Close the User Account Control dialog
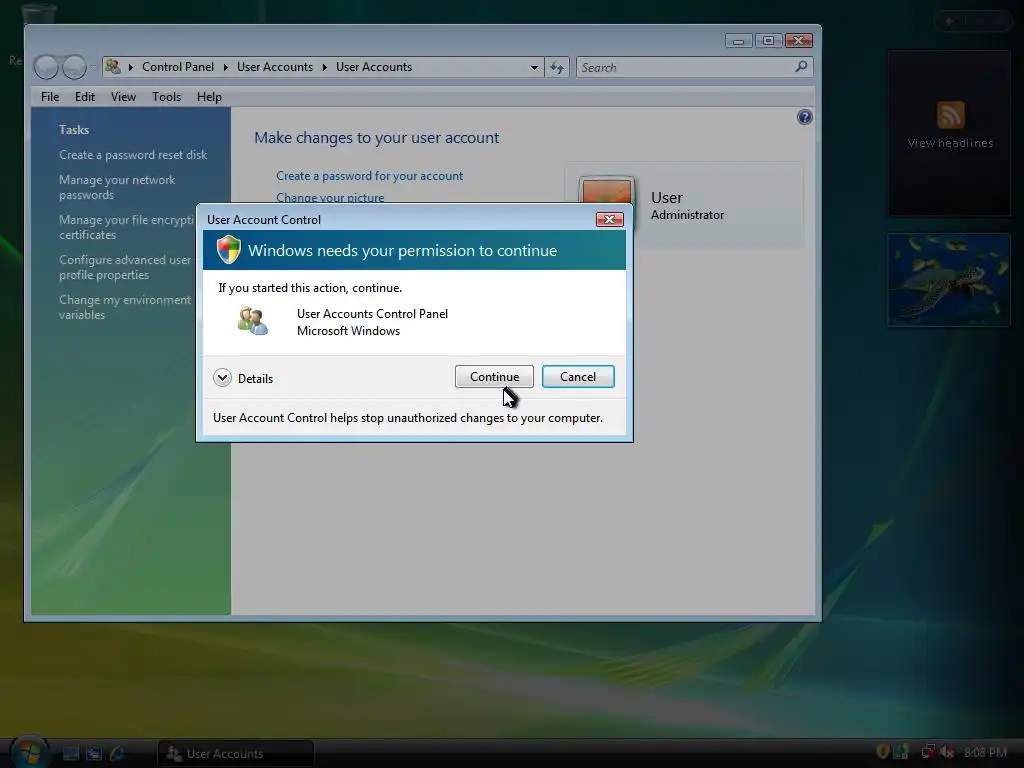 tap(609, 219)
